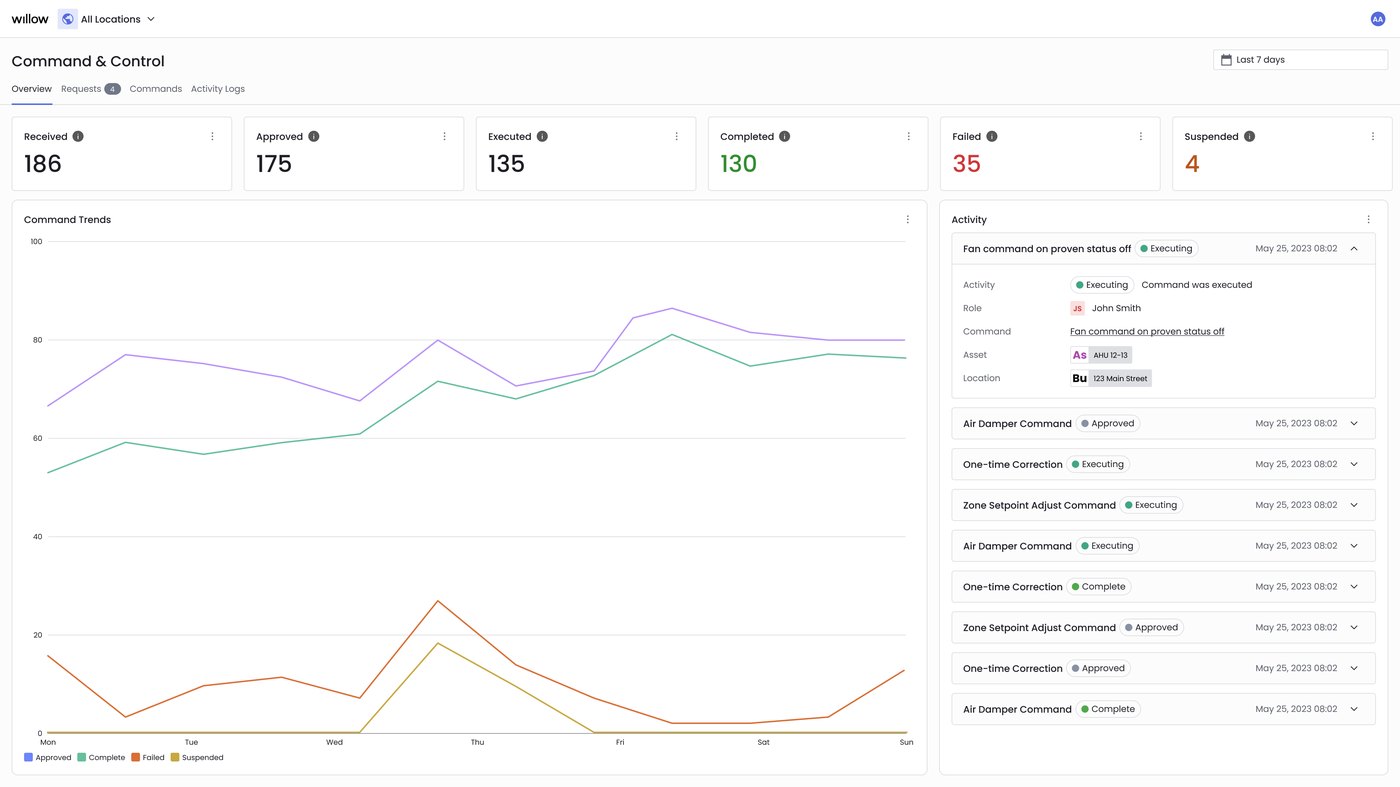Click the Command & Control page title
The image size is (1400, 787).
pyautogui.click(x=88, y=61)
